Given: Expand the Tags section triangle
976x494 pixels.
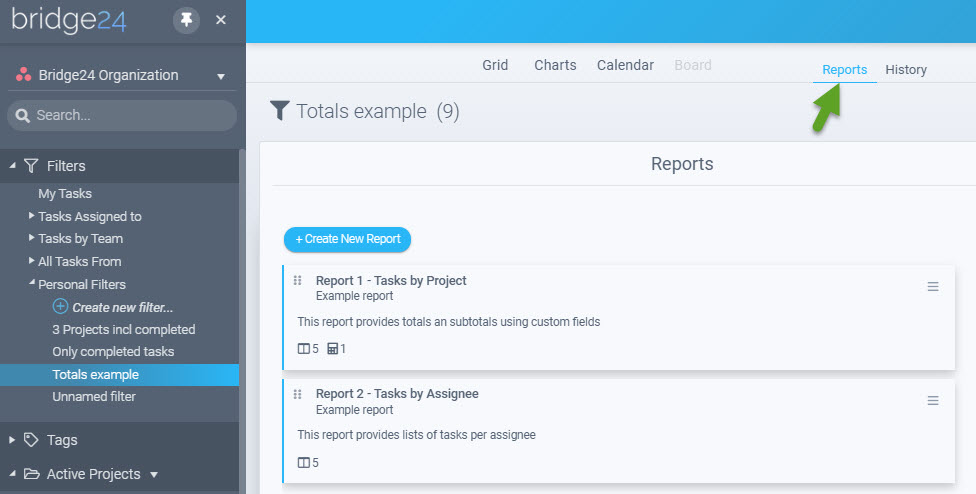Looking at the screenshot, I should (x=12, y=440).
